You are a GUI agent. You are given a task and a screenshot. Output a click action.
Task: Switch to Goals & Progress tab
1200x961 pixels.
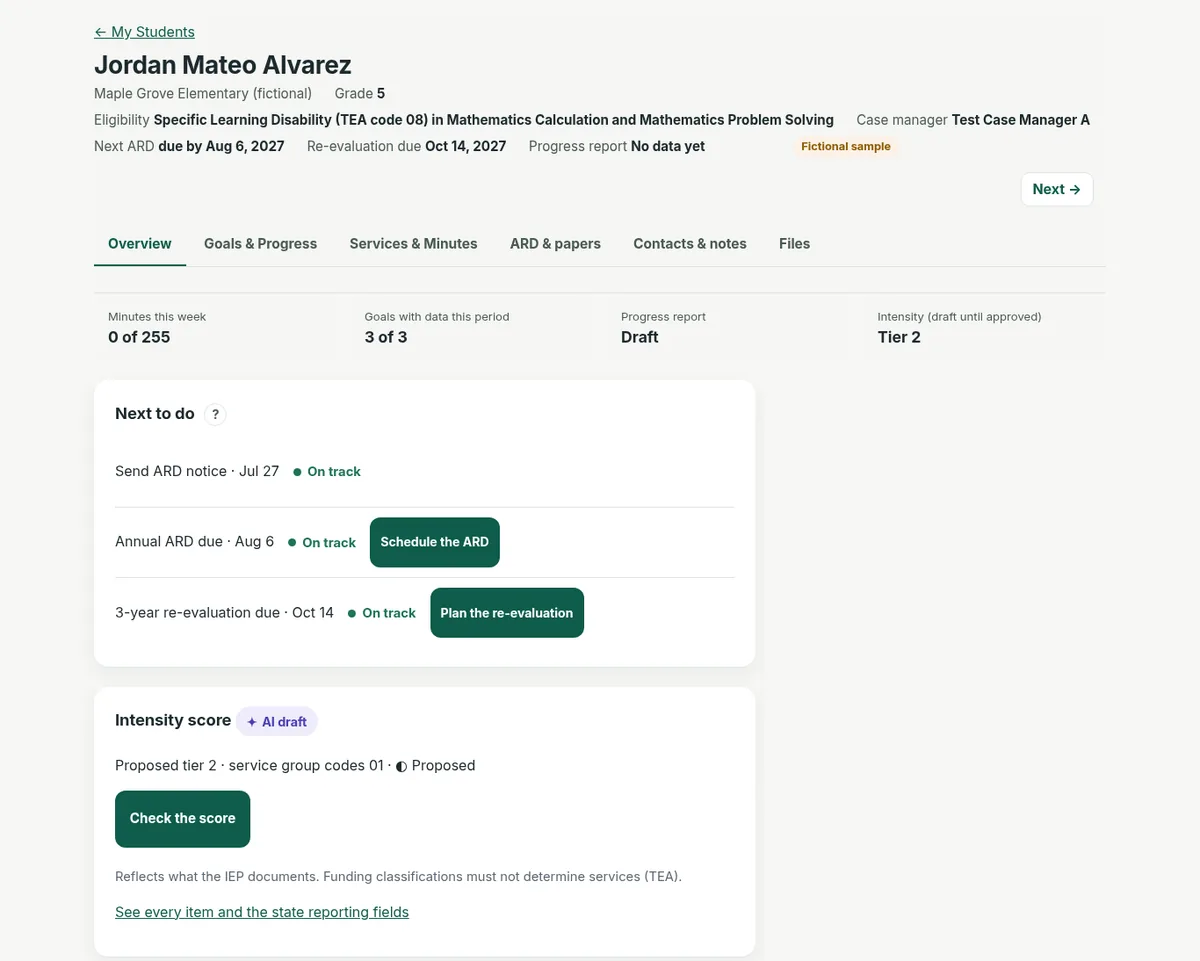click(260, 243)
